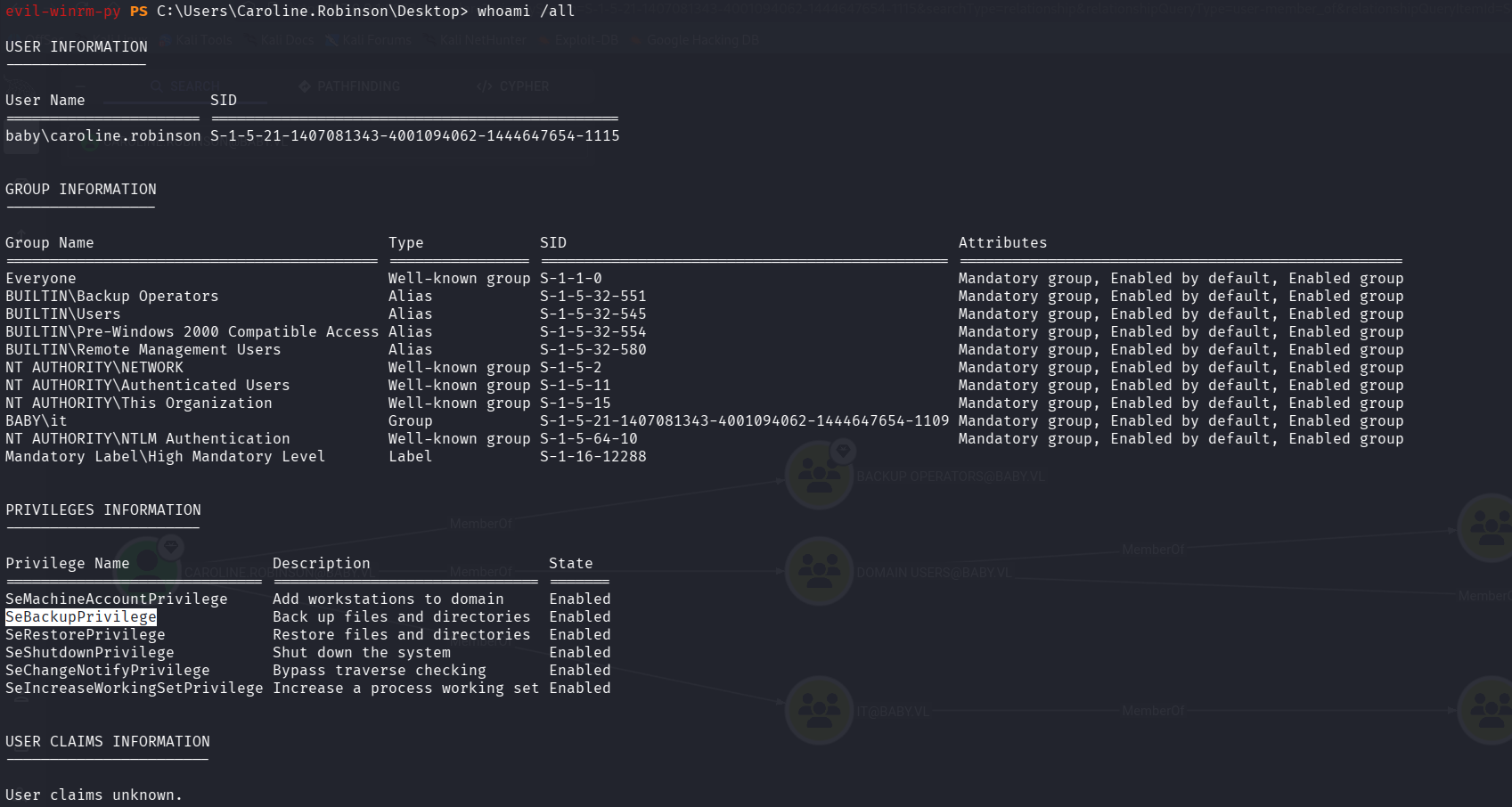The height and width of the screenshot is (807, 1512).
Task: Click the BUILTIN\Backup Operators group name
Action: coord(112,296)
